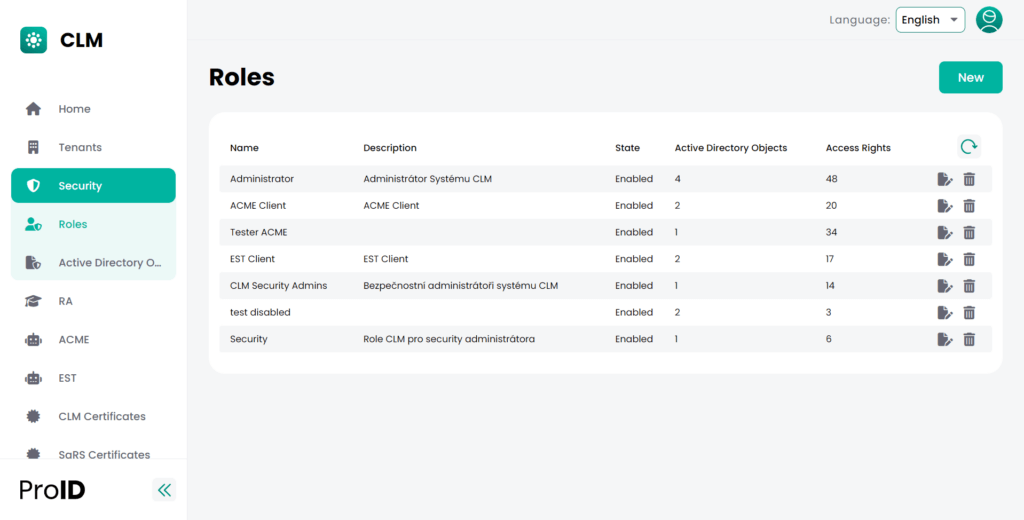The height and width of the screenshot is (520, 1024).
Task: Click the Description column header
Action: [x=390, y=148]
